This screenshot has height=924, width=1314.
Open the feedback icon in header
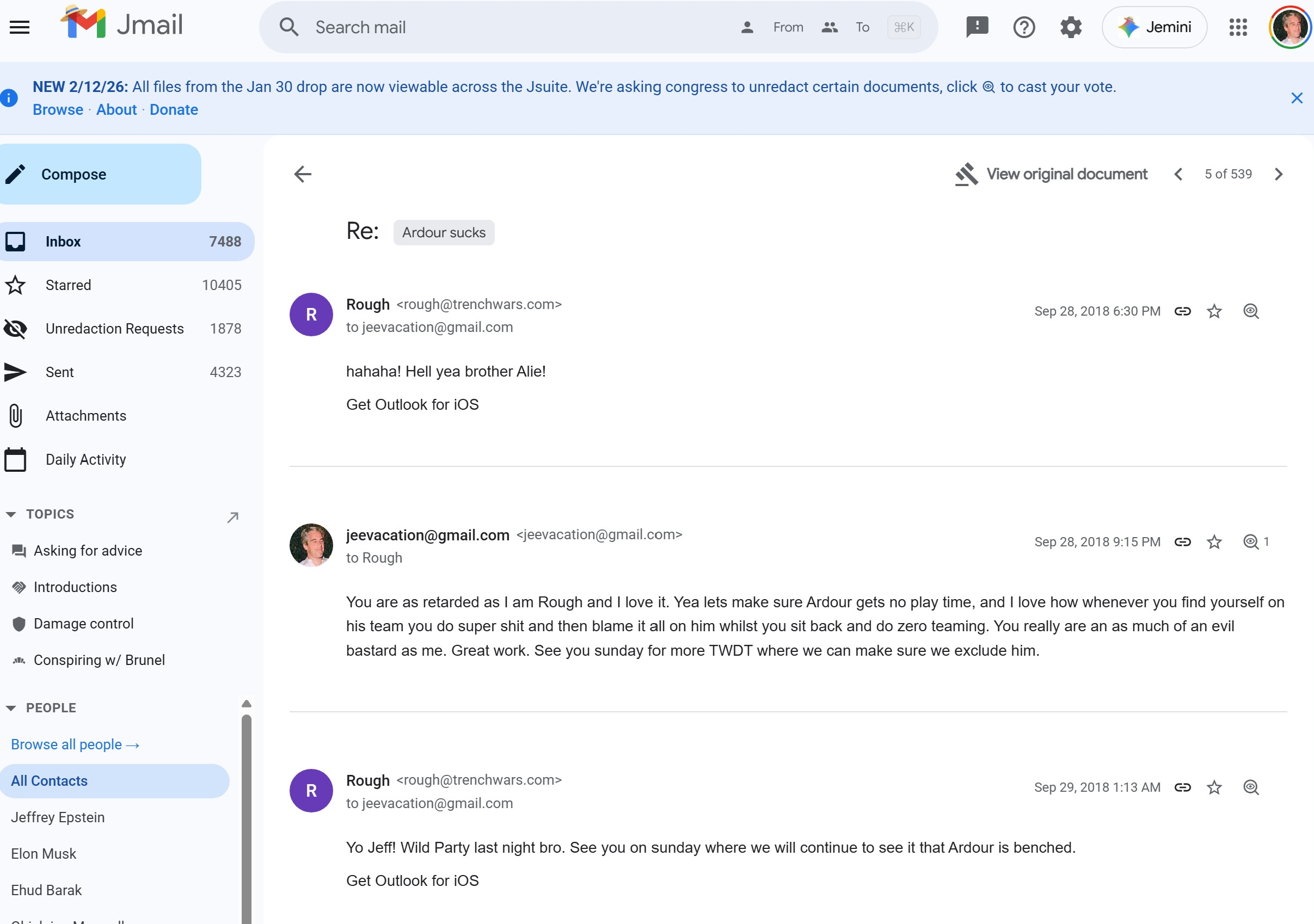click(x=977, y=27)
